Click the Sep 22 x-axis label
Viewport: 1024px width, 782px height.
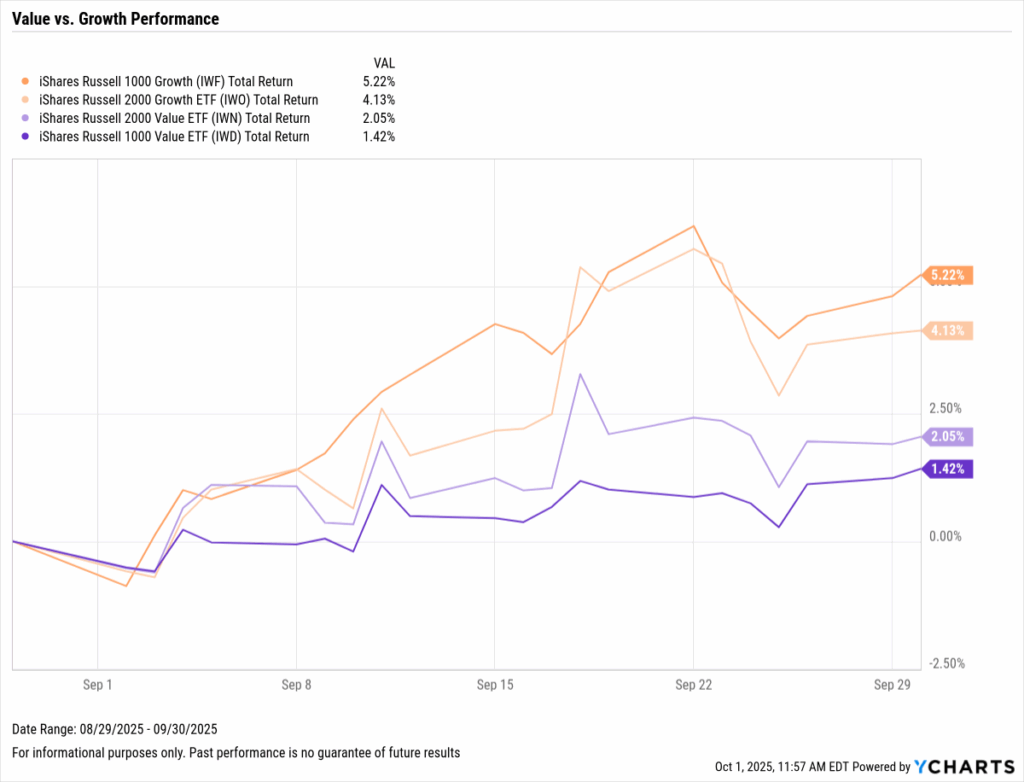pyautogui.click(x=693, y=687)
